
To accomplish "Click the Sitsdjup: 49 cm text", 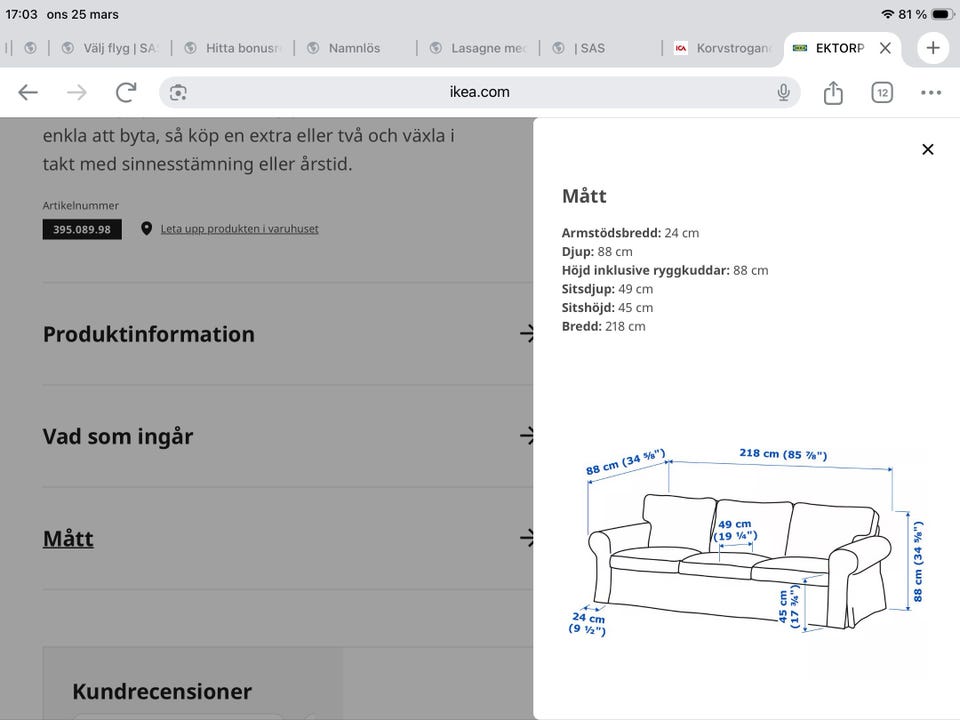I will (607, 289).
